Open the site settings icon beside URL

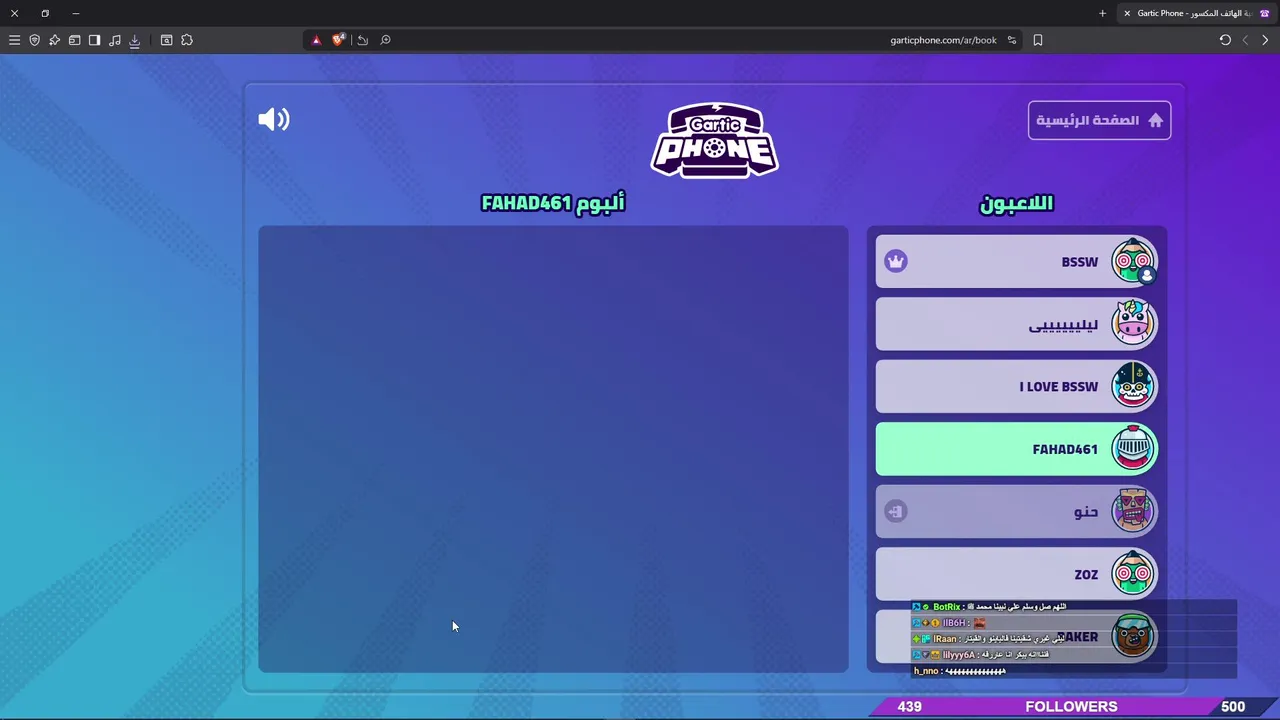tap(1012, 40)
